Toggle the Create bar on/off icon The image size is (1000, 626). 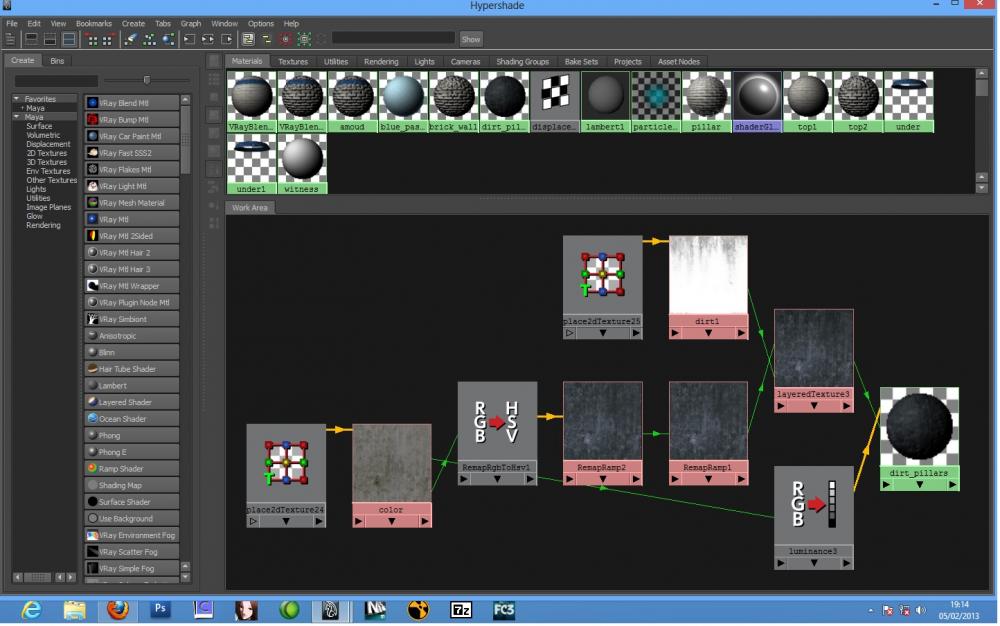click(10, 40)
